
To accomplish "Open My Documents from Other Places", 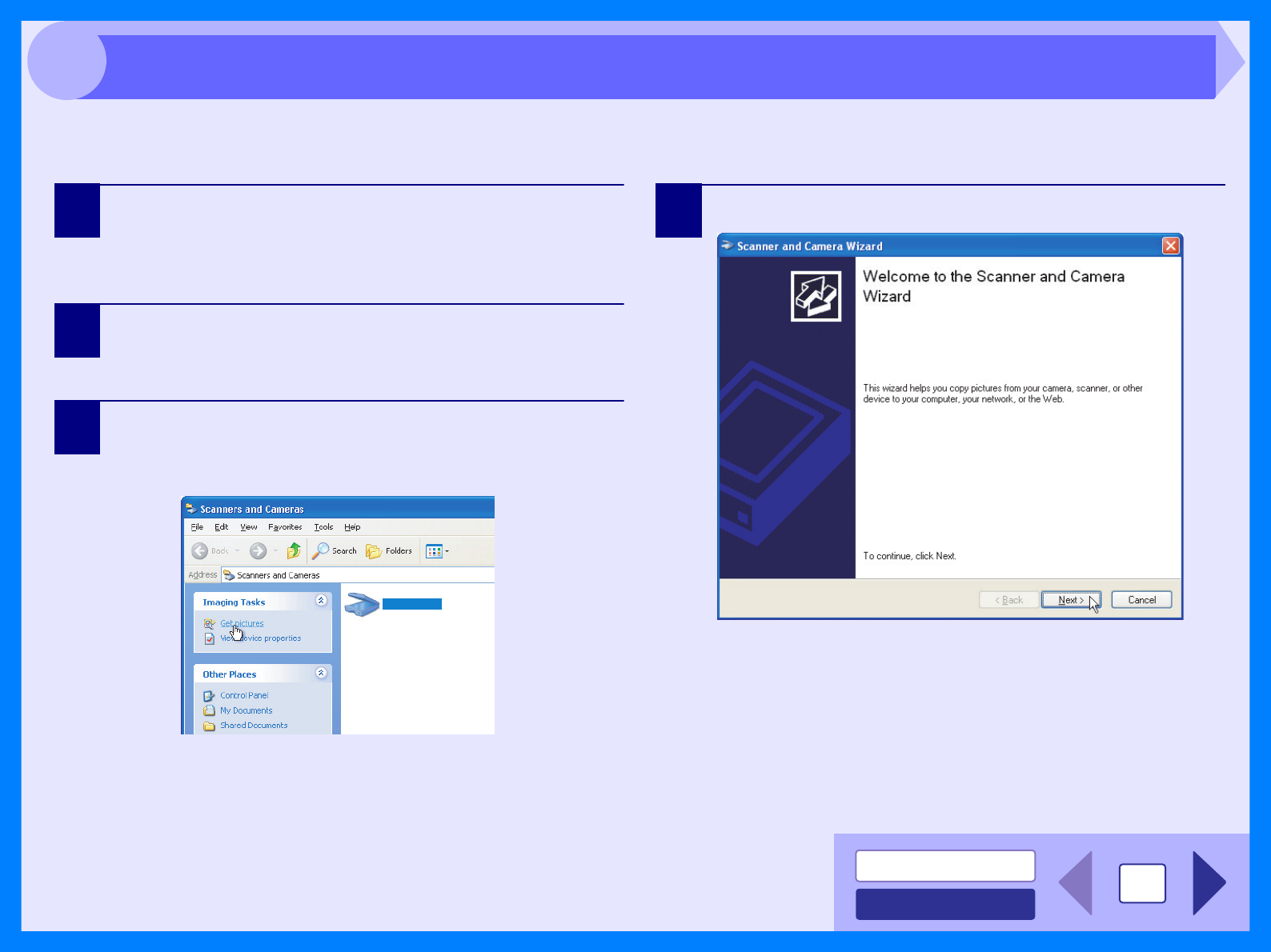I will (247, 710).
